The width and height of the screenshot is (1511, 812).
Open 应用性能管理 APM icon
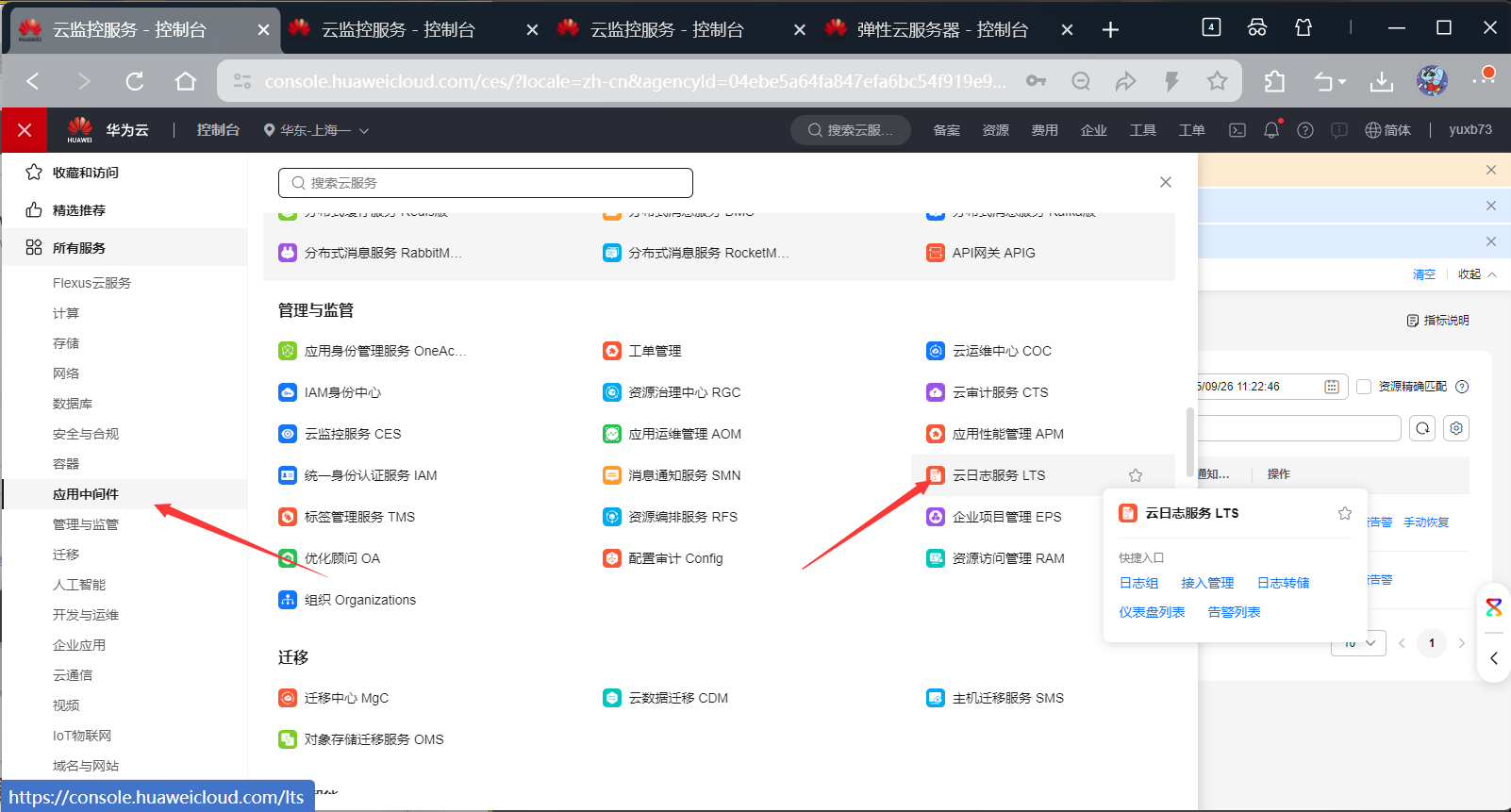click(x=936, y=434)
